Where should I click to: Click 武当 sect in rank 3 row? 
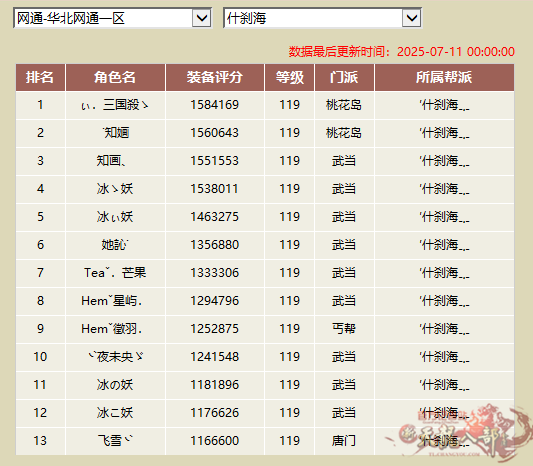coord(344,160)
